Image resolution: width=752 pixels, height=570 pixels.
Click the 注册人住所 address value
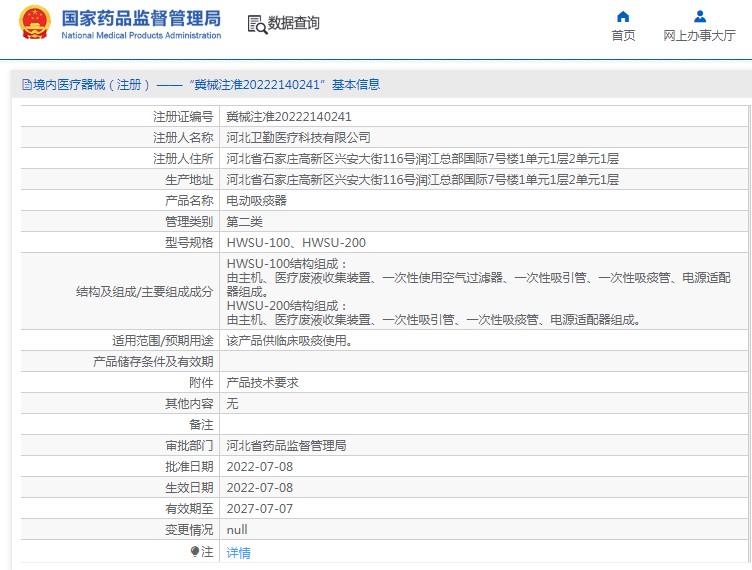pos(423,159)
